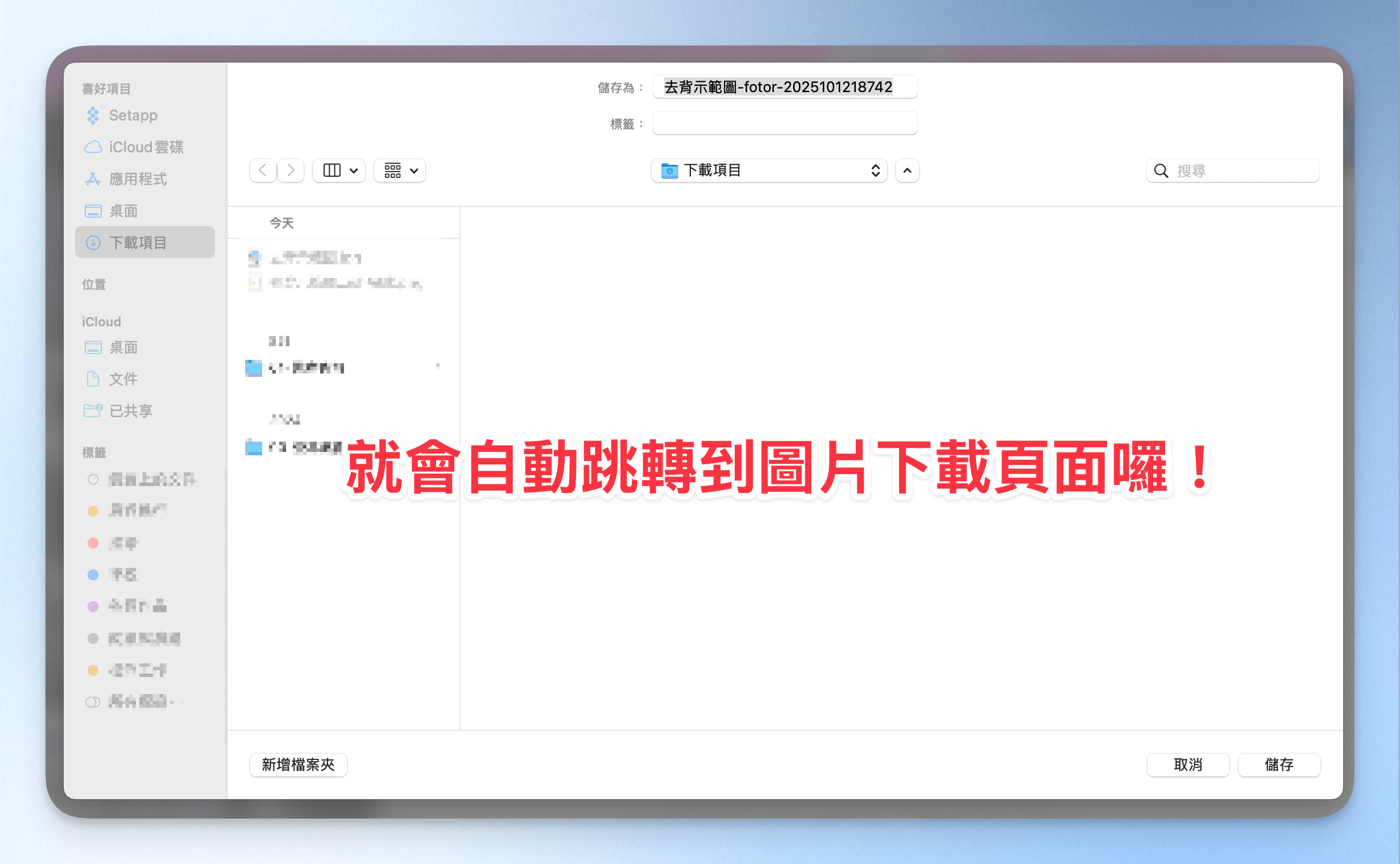Viewport: 1400px width, 864px height.
Task: Open the icon grouping options dropdown
Action: pos(400,171)
